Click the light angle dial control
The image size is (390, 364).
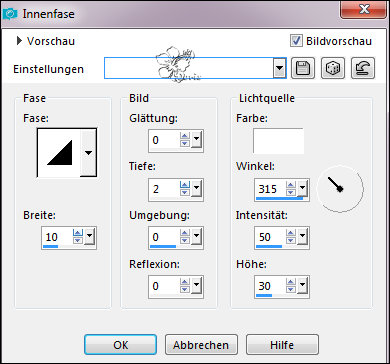340,189
